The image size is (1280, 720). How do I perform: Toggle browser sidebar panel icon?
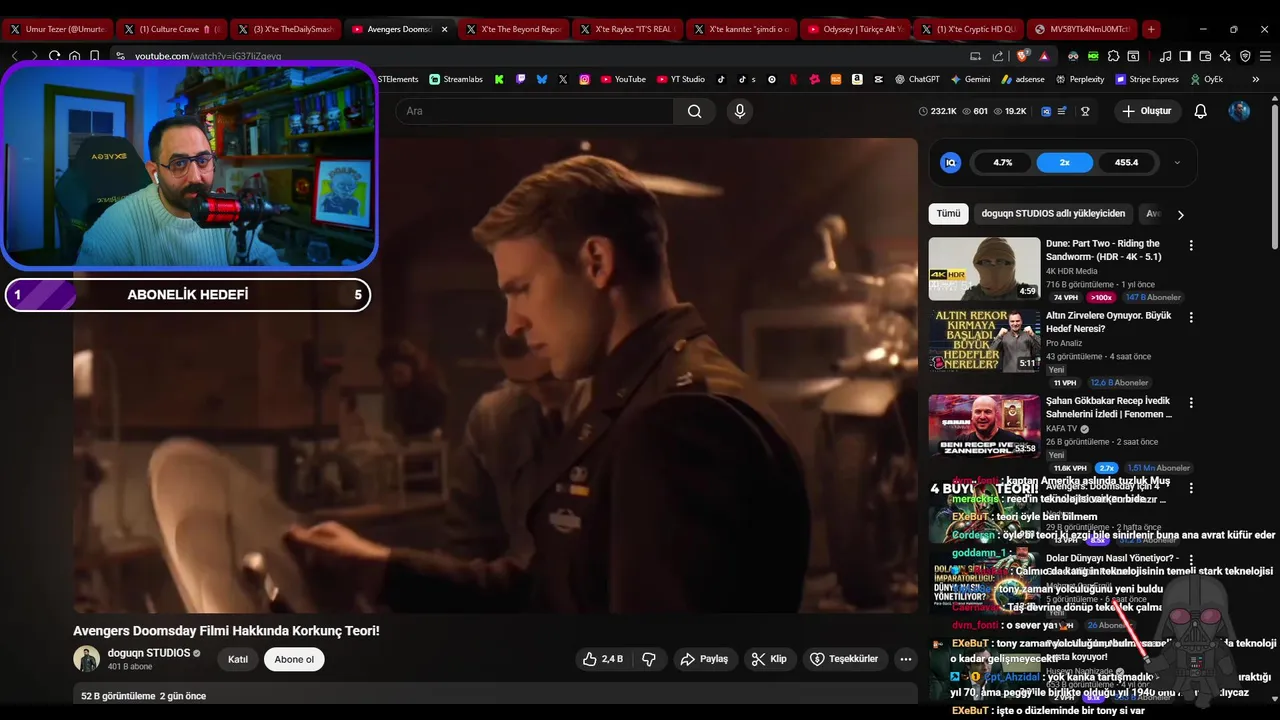[1185, 56]
